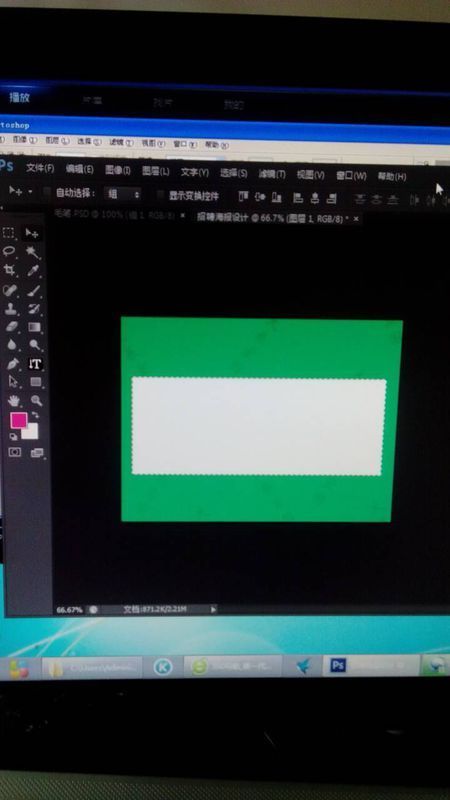Open the 视图(V) menu
Image resolution: width=450 pixels, height=800 pixels.
(x=311, y=175)
